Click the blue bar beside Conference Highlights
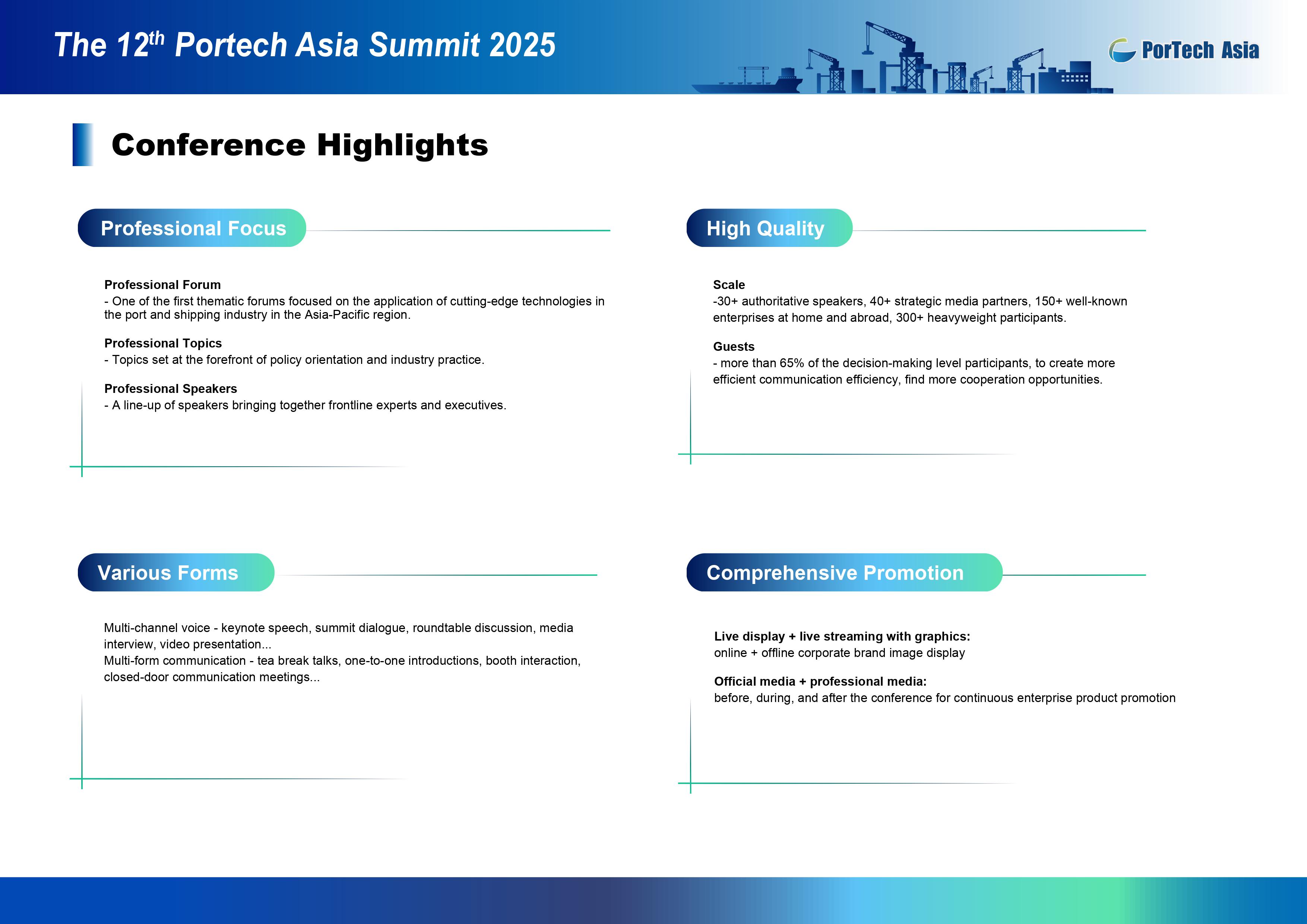Viewport: 1307px width, 924px height. 83,145
